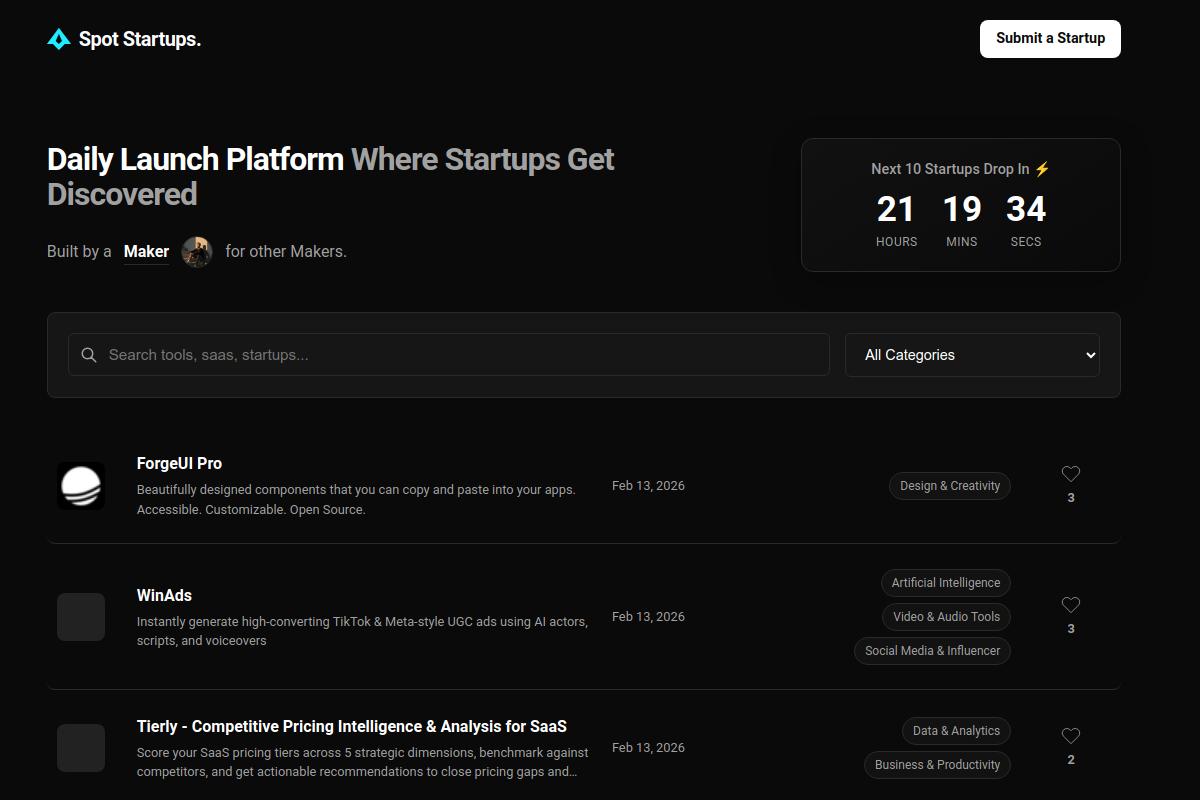Image resolution: width=1200 pixels, height=800 pixels.
Task: Click the heart icon beside Tierly
Action: [1071, 736]
